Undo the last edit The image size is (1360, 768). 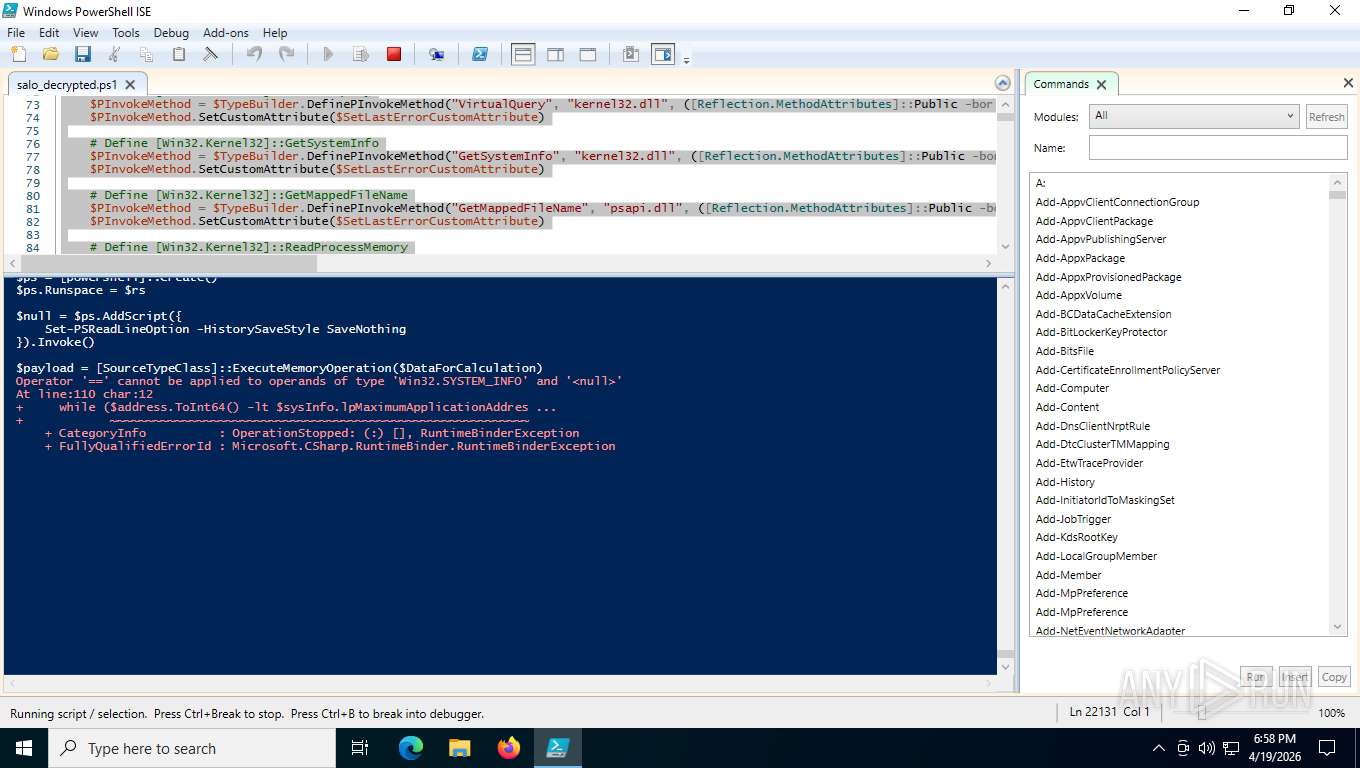[254, 54]
